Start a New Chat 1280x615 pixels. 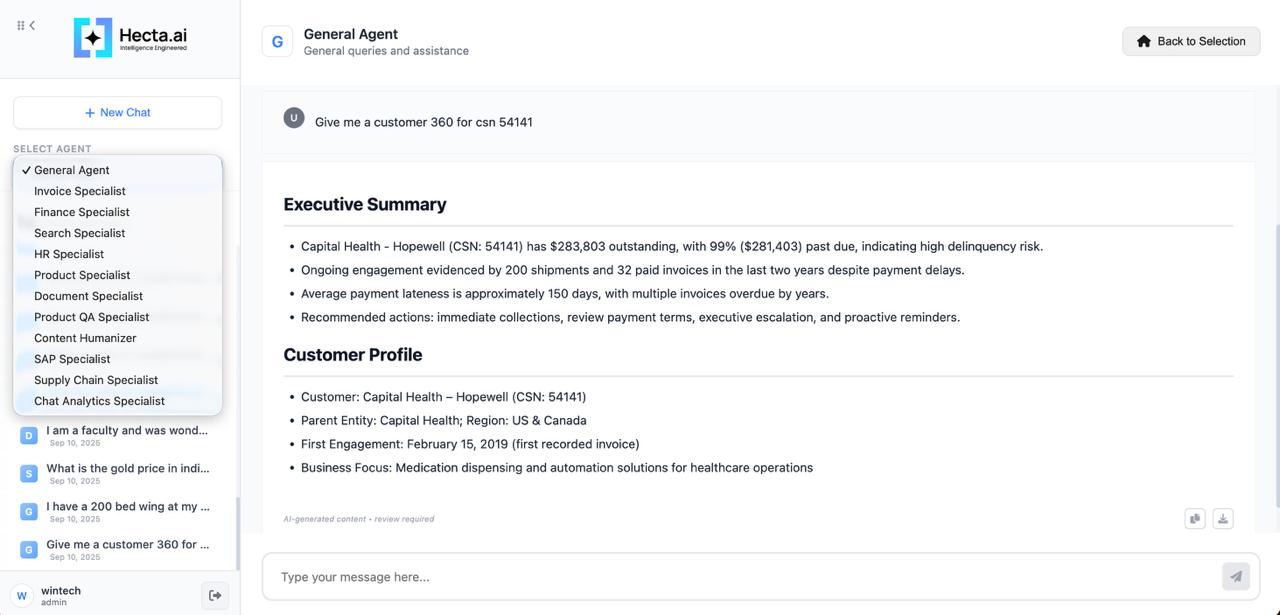(118, 113)
